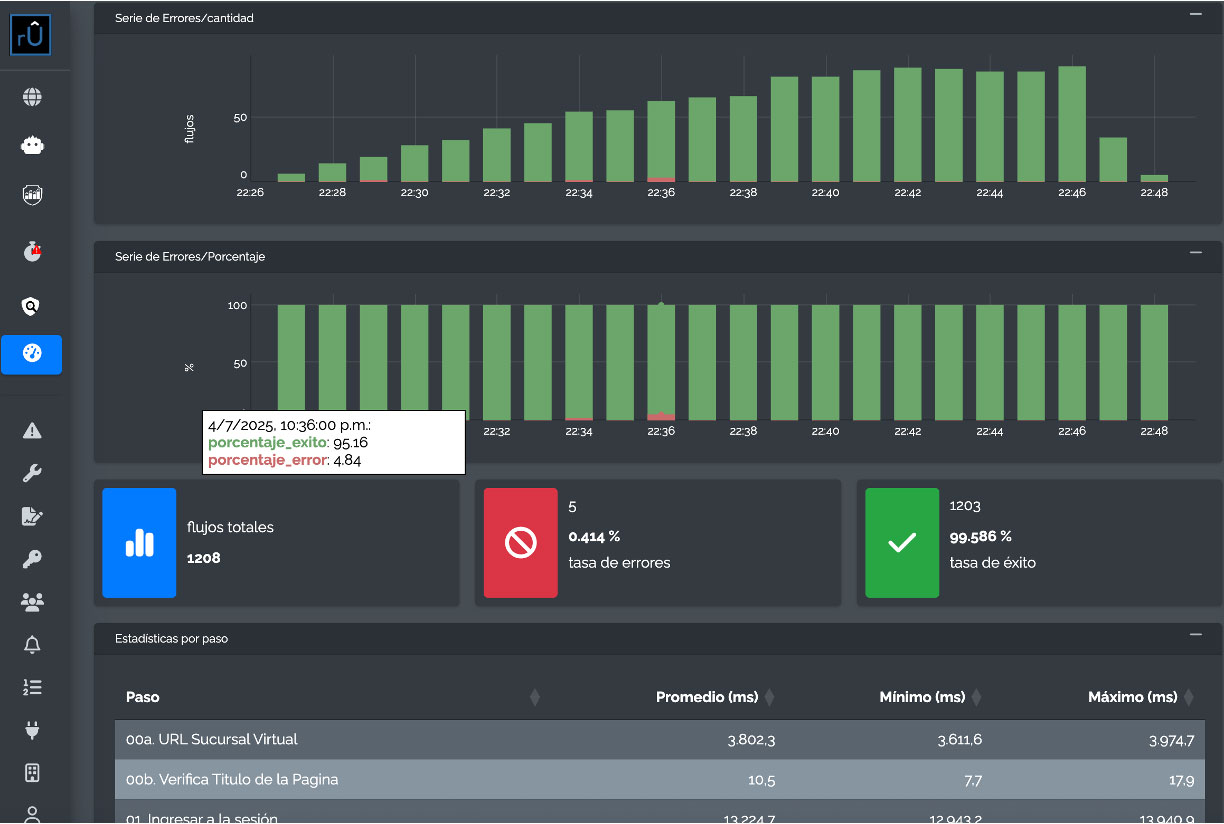Click the wrench icon in sidebar
This screenshot has width=1224, height=824.
(32, 474)
